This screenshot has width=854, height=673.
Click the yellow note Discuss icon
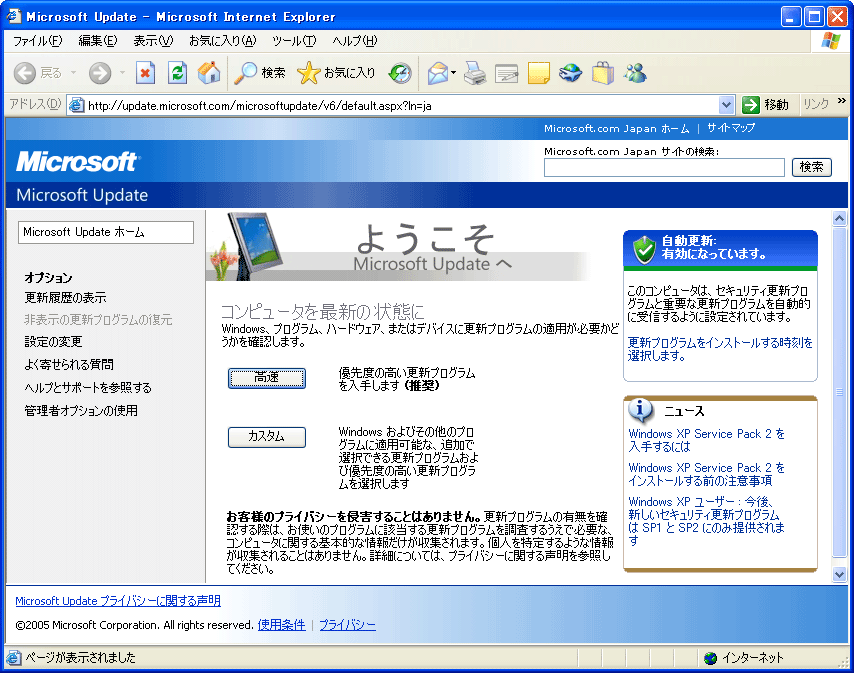pyautogui.click(x=539, y=73)
